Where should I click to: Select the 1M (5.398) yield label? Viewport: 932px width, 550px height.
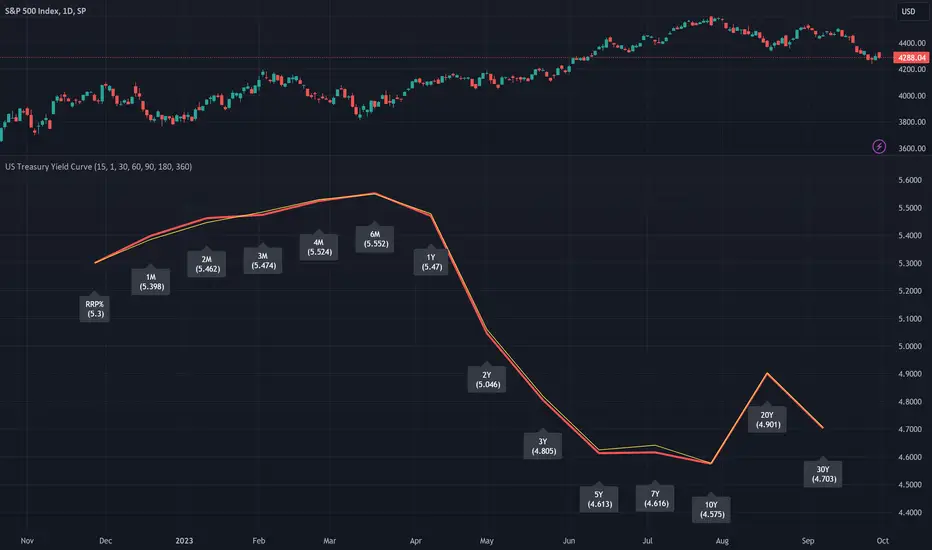coord(151,281)
